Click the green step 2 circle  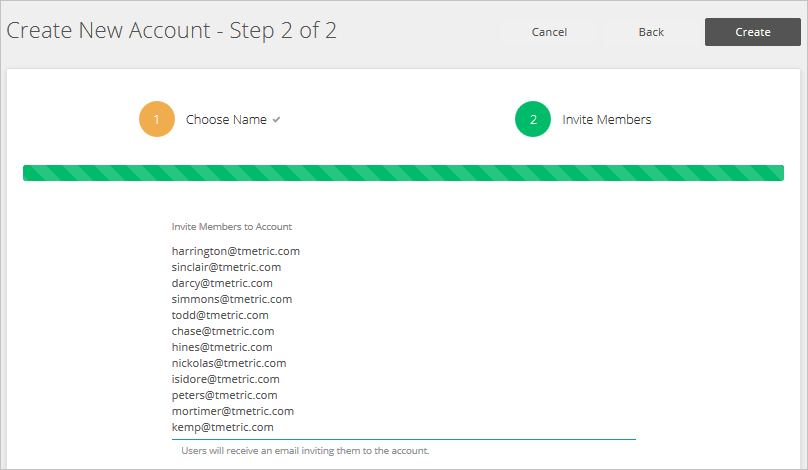(533, 119)
